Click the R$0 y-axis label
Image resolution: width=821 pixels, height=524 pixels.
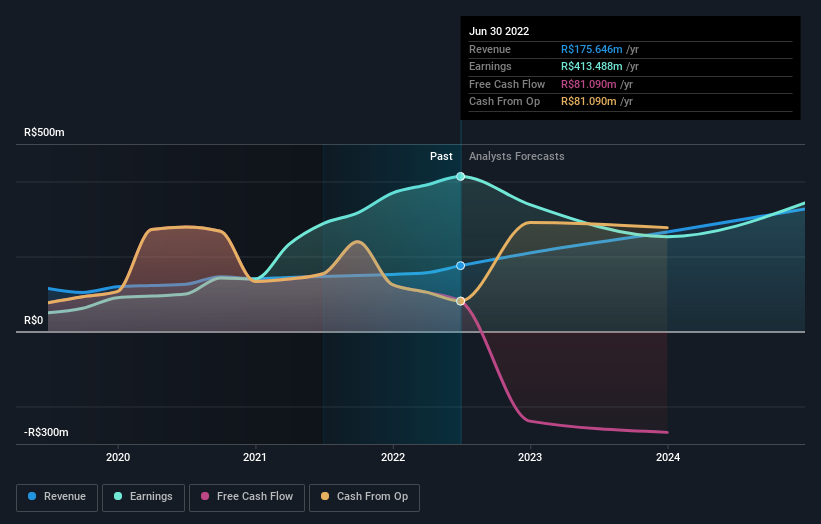(34, 320)
